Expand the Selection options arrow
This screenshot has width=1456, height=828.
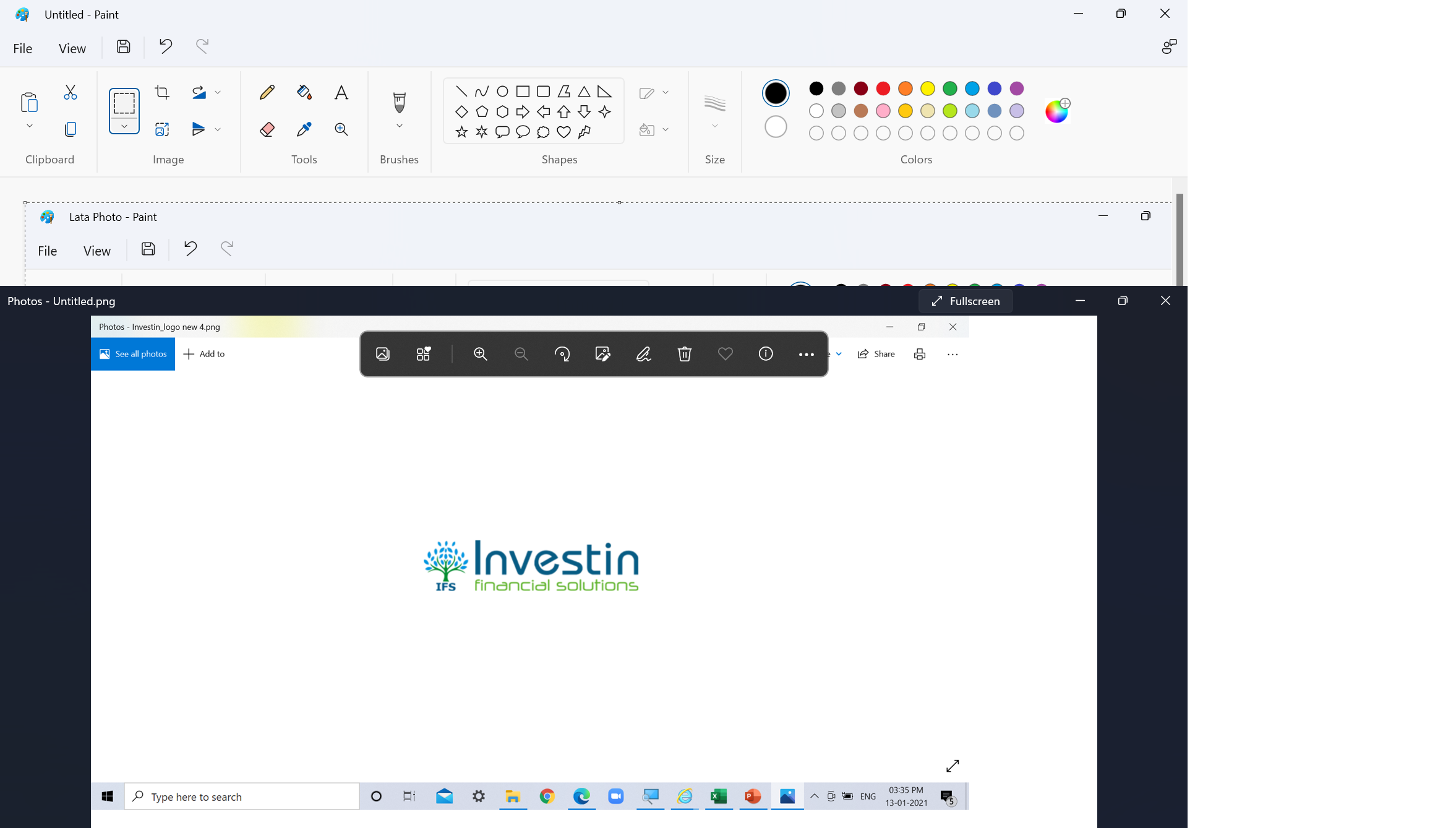[124, 126]
